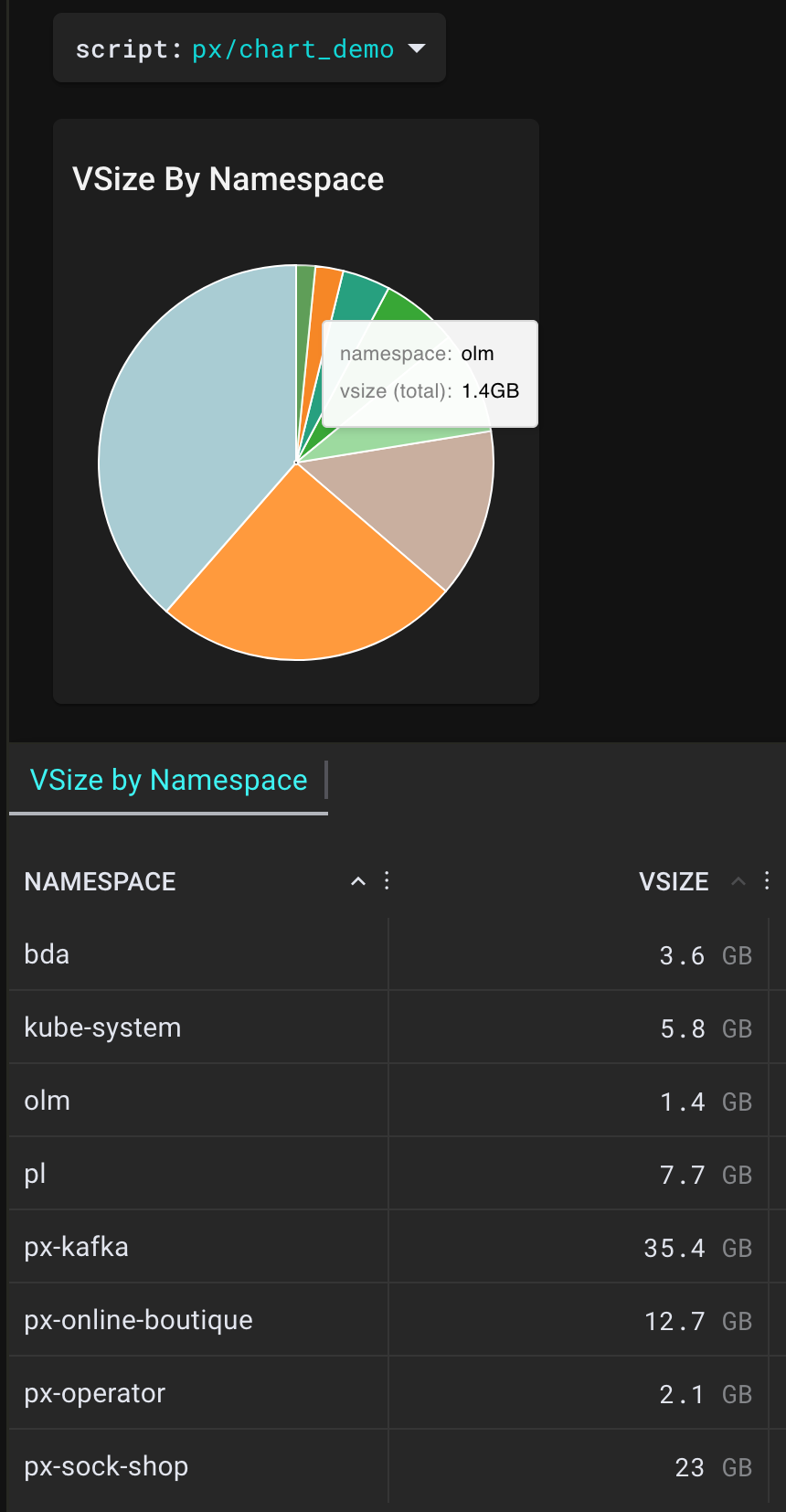Select the VSIZE column header
This screenshot has height=1512, width=786.
(x=674, y=880)
